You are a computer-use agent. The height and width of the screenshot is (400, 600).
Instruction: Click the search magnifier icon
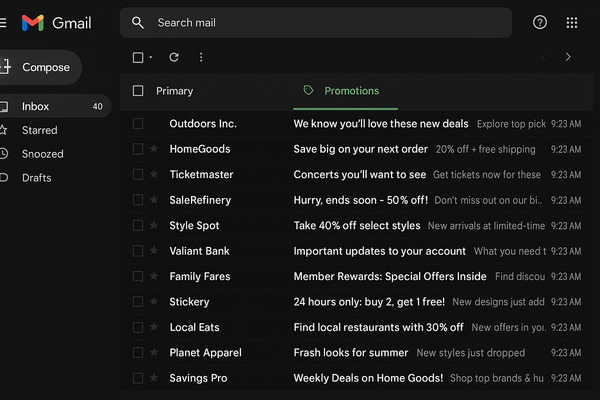(x=138, y=22)
